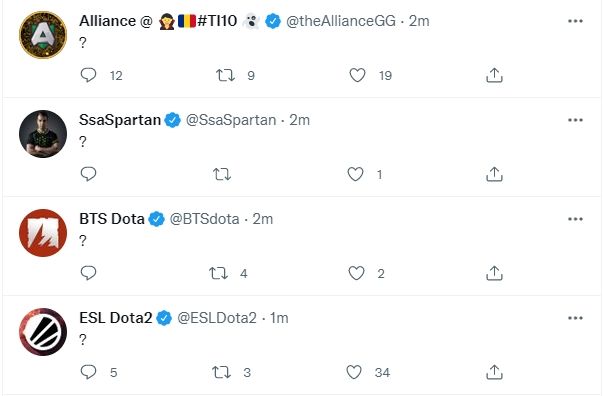Reply to SsaSpartan's tweet
604x396 pixels.
click(88, 174)
